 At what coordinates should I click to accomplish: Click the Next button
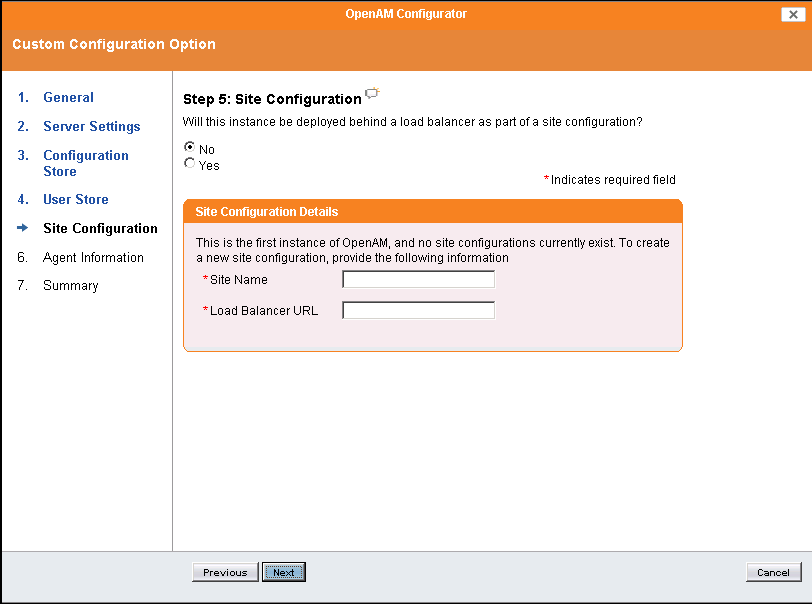pyautogui.click(x=284, y=573)
